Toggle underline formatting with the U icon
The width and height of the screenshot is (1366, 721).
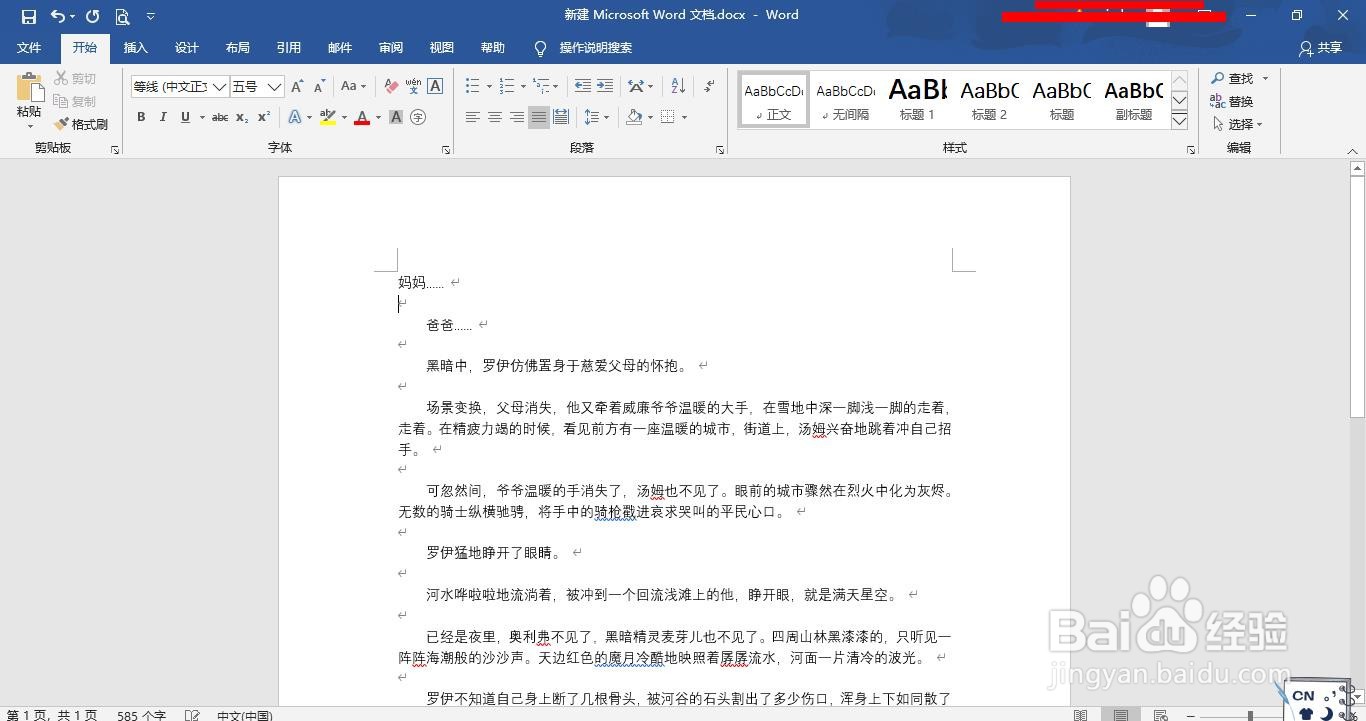[185, 117]
